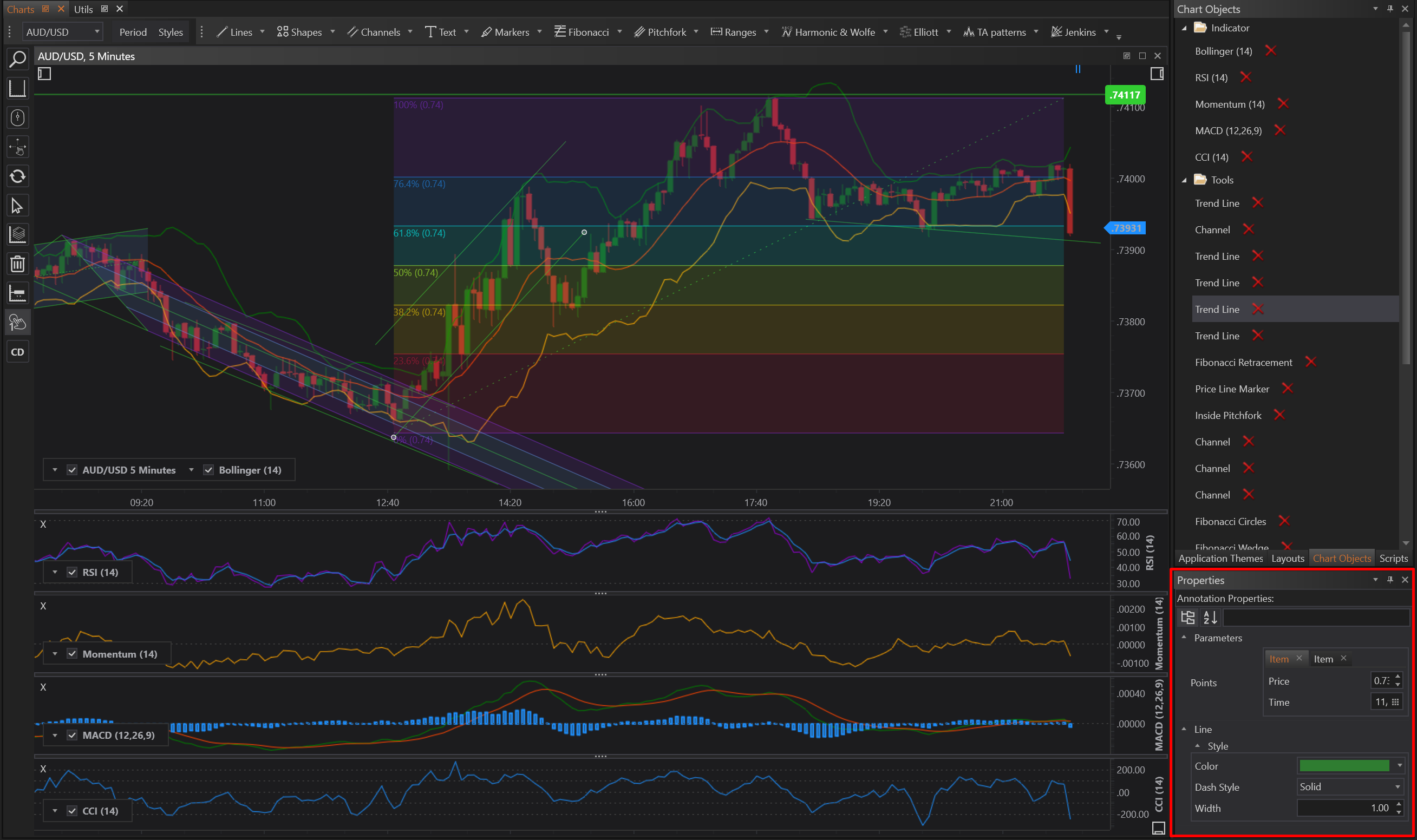Collapse the Tools folder in tree
Image resolution: width=1417 pixels, height=840 pixels.
(x=1184, y=180)
